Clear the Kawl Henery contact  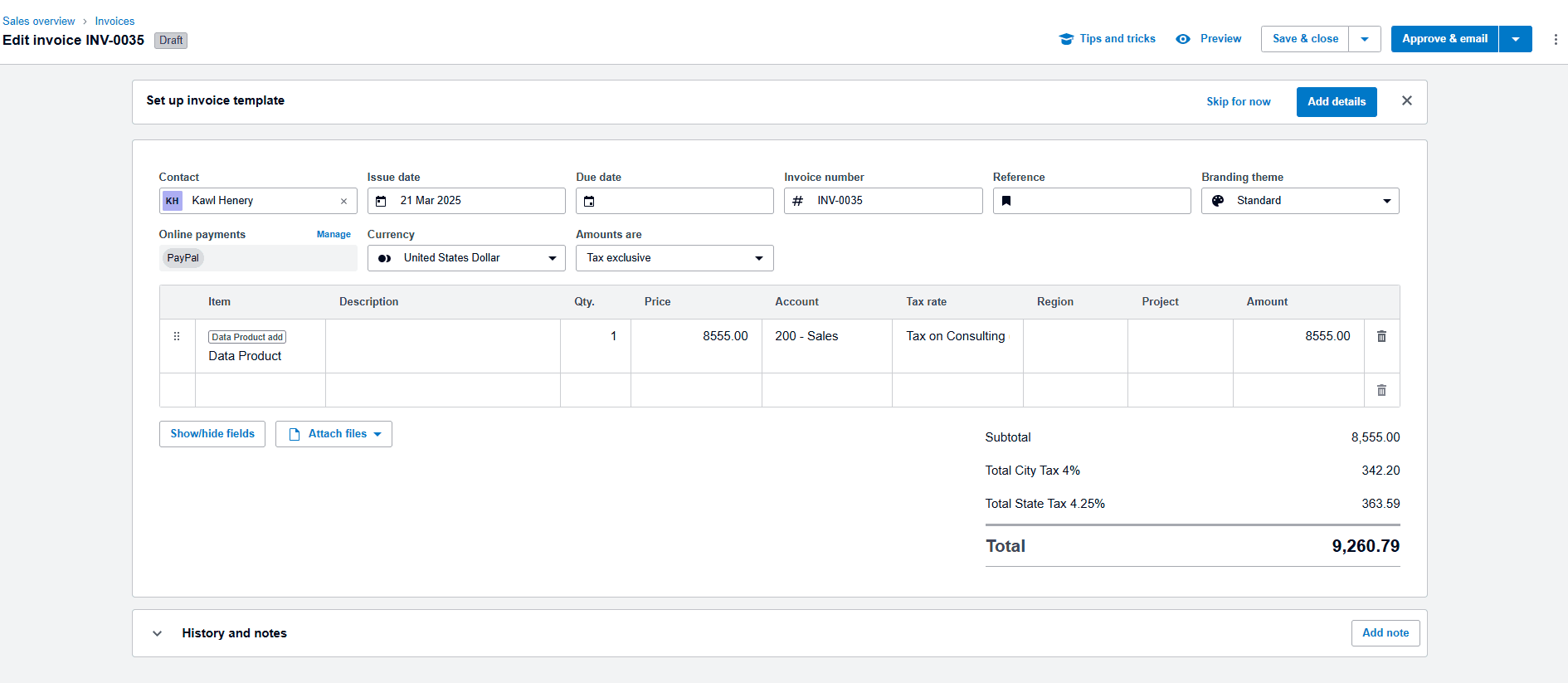coord(343,201)
